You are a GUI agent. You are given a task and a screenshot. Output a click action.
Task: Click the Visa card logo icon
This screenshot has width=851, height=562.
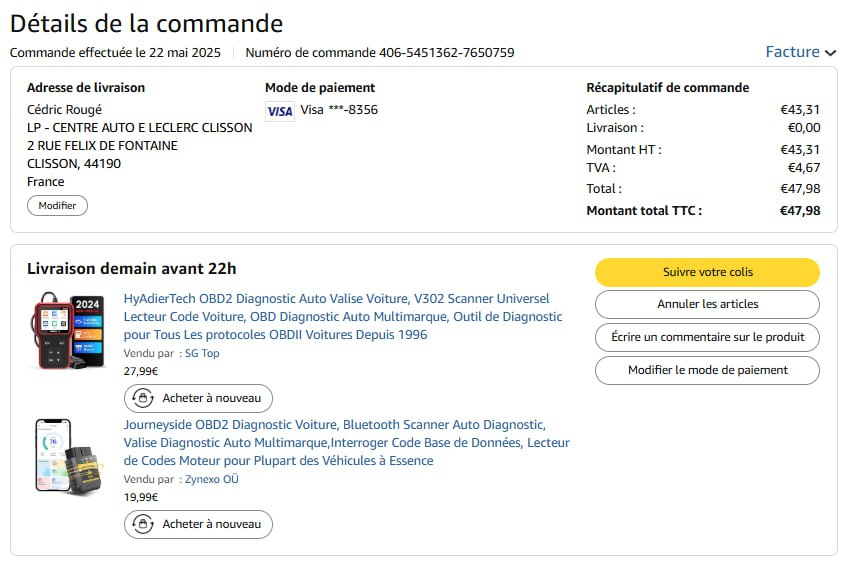[x=280, y=111]
